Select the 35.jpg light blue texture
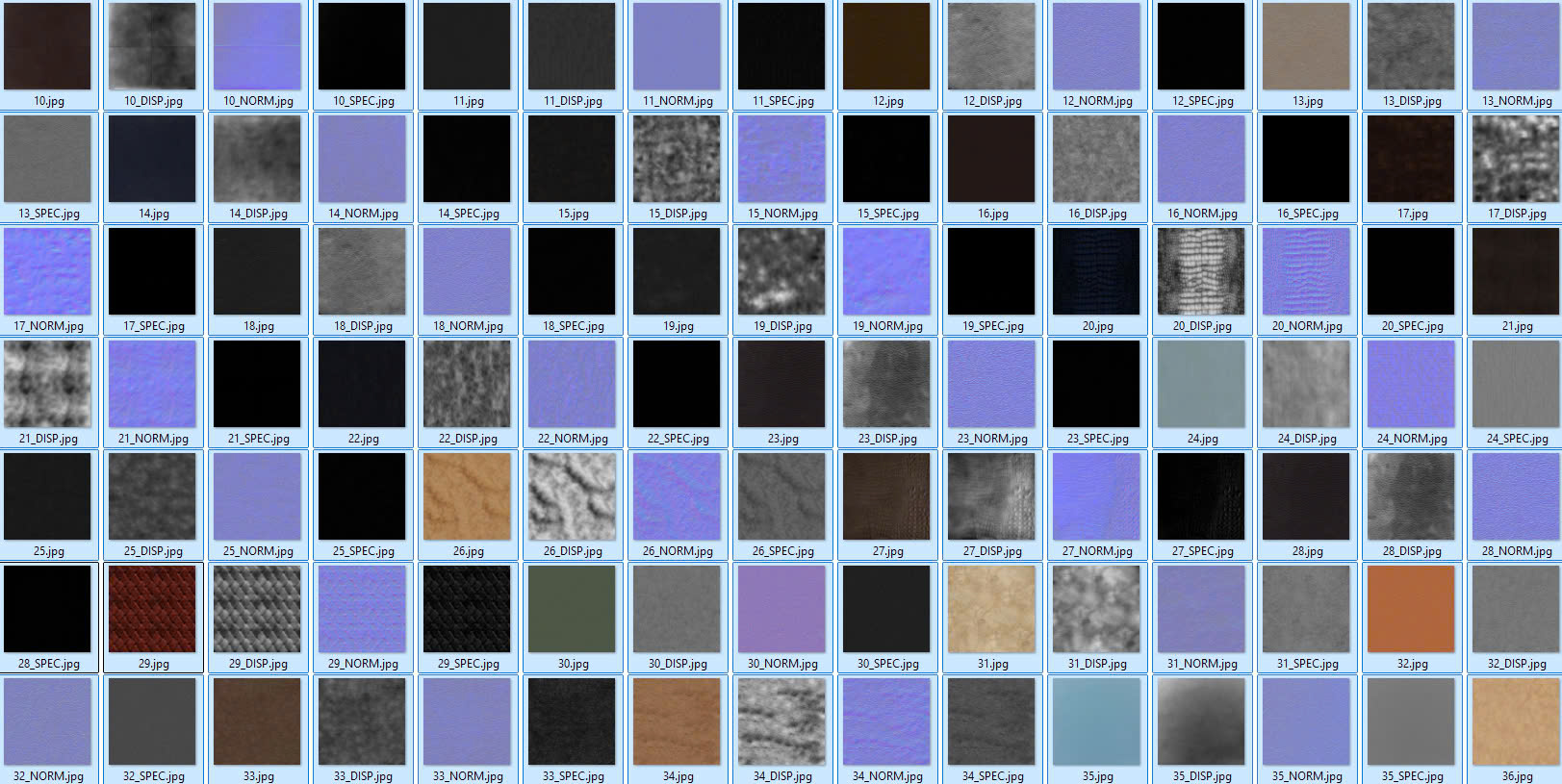This screenshot has height=784, width=1562. 1096,721
